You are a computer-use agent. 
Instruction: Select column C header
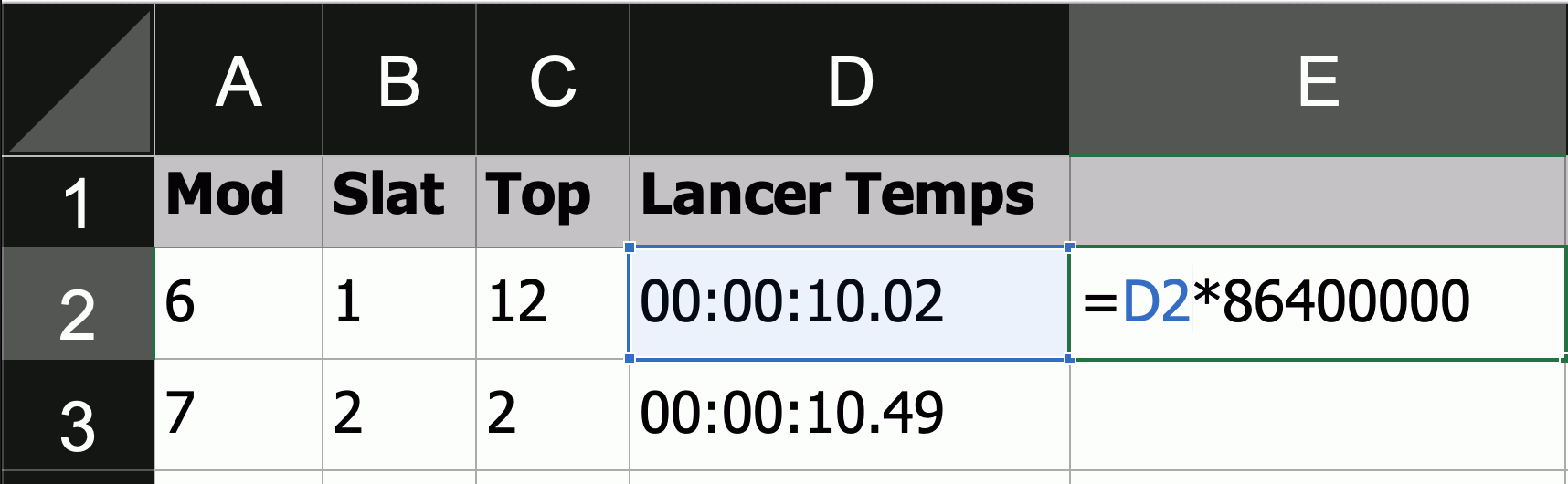[x=553, y=80]
